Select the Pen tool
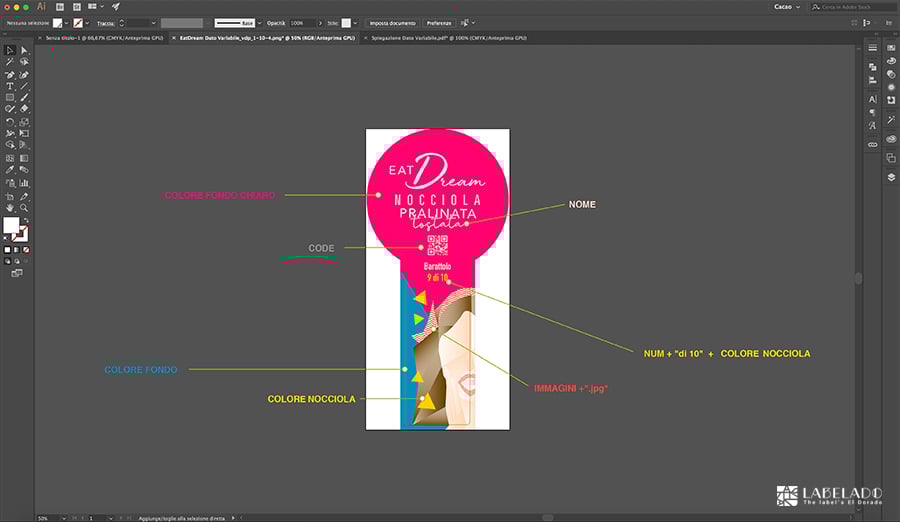The height and width of the screenshot is (522, 900). click(x=10, y=75)
